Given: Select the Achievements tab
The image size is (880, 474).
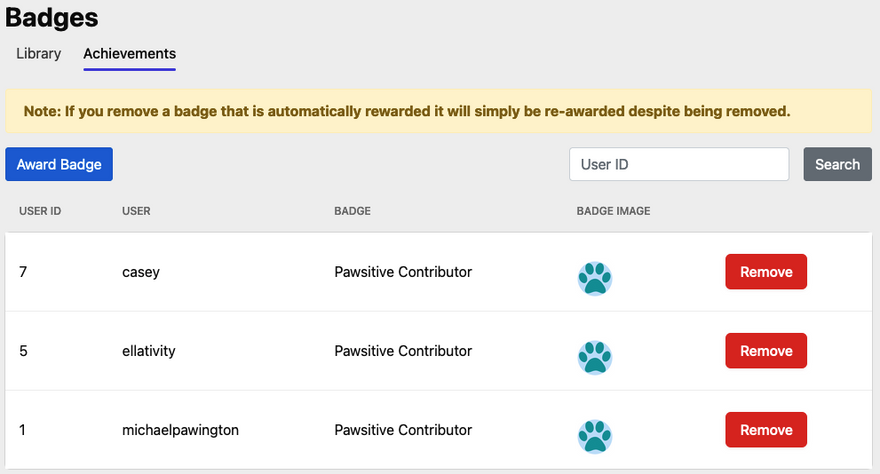Looking at the screenshot, I should pyautogui.click(x=130, y=54).
